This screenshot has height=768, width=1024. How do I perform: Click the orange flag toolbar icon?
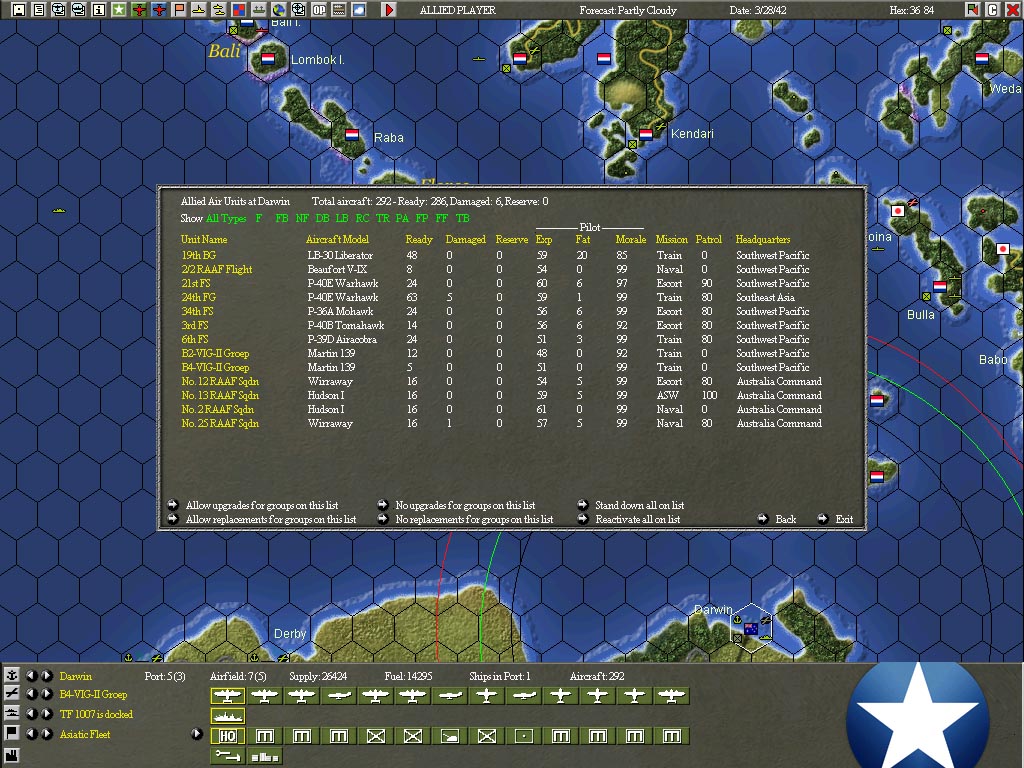178,9
